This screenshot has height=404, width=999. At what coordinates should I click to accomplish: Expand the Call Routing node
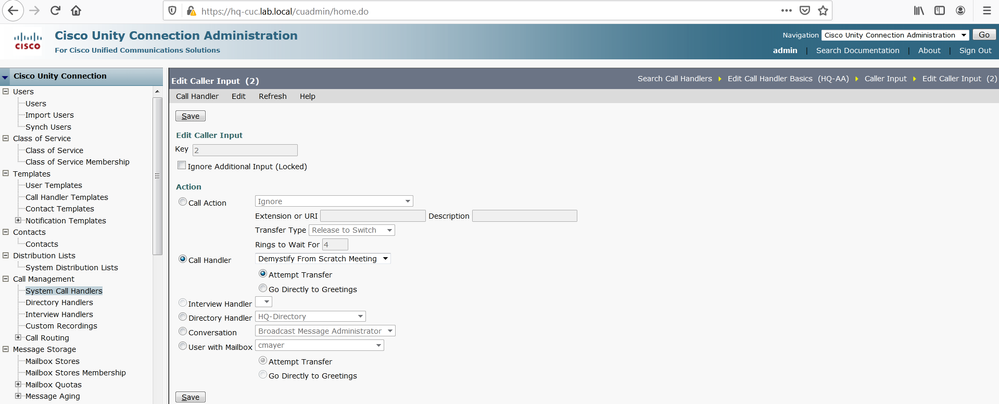(x=18, y=338)
